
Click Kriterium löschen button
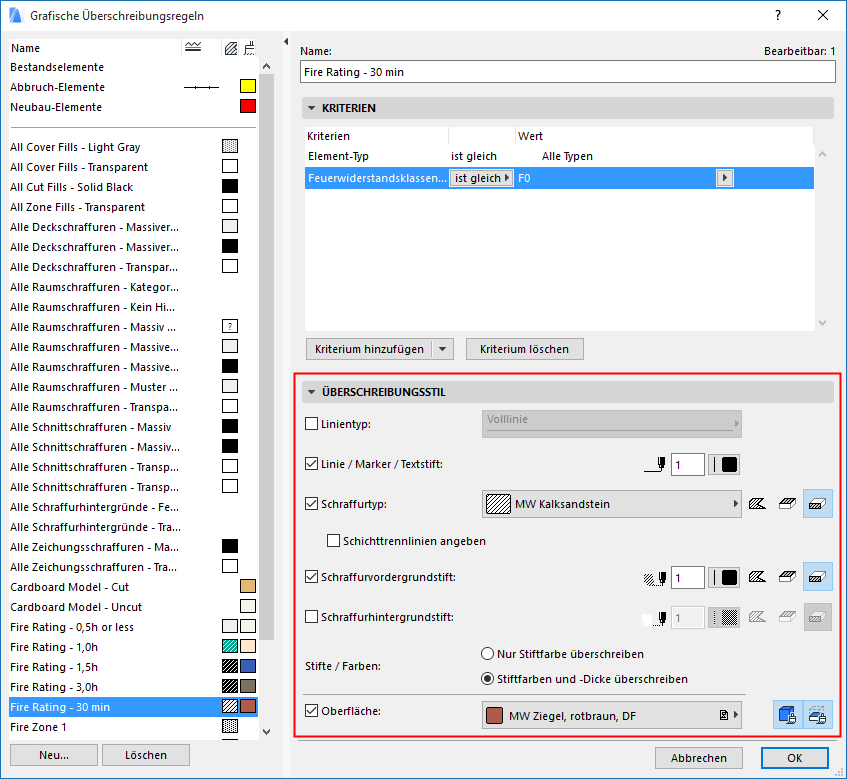pos(525,349)
